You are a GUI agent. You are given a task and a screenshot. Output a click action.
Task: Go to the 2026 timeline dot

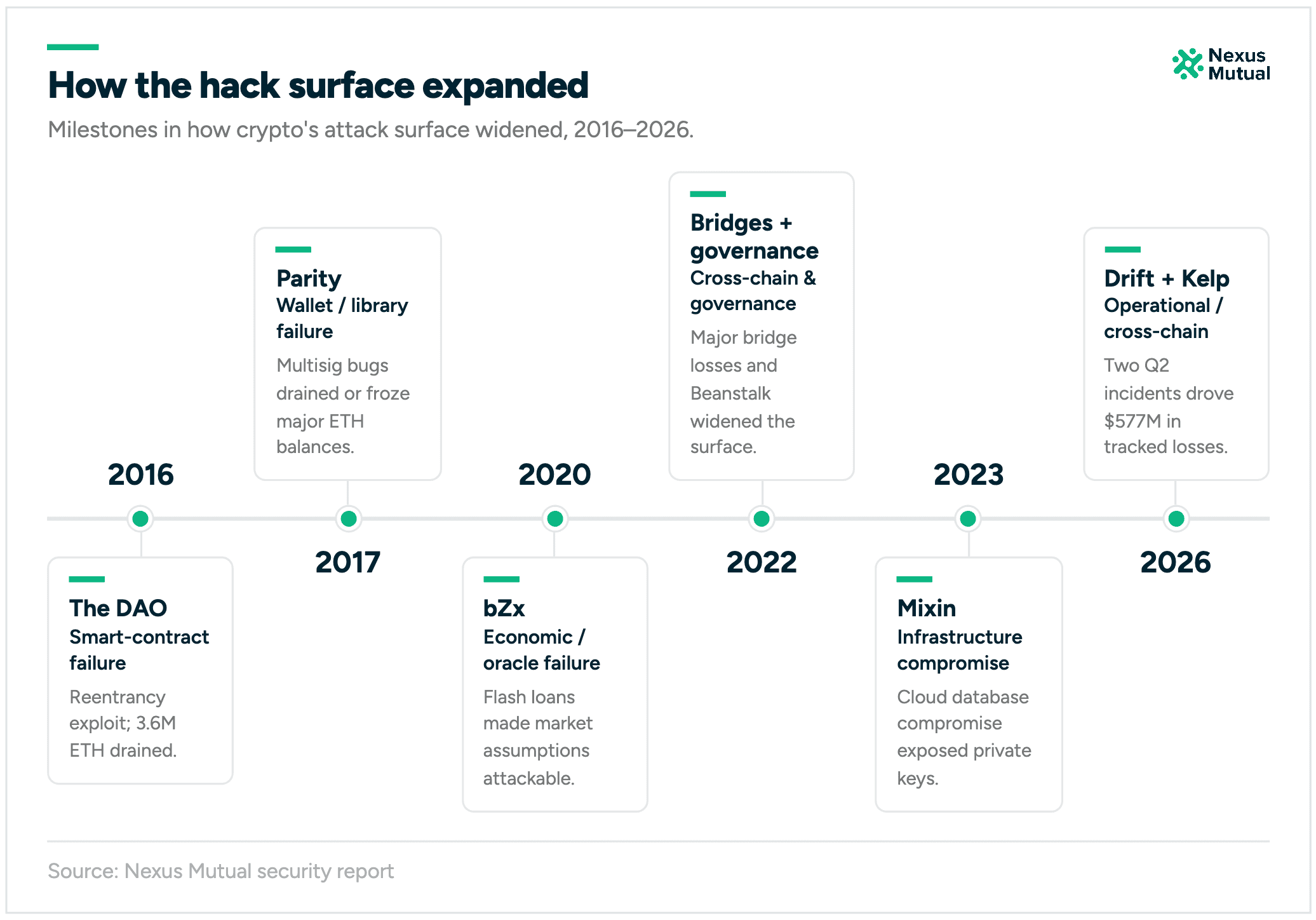(1176, 518)
